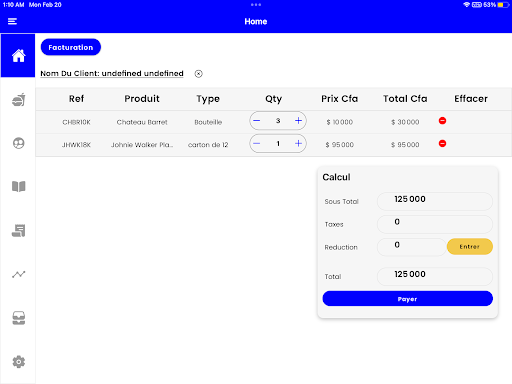Image resolution: width=512 pixels, height=384 pixels.
Task: Tap the three-dot multitasking indicator
Action: tap(256, 5)
